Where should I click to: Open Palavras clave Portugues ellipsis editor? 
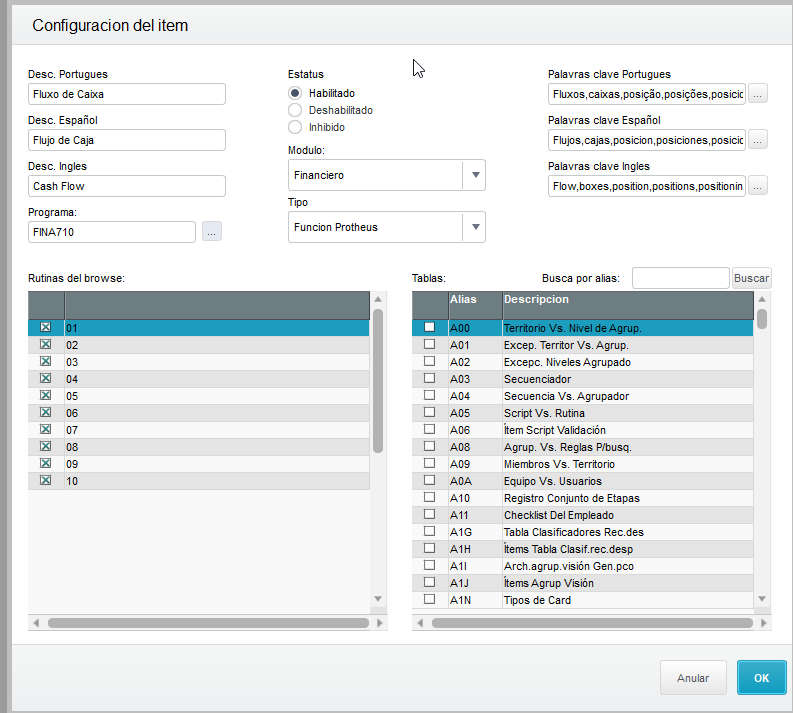757,94
